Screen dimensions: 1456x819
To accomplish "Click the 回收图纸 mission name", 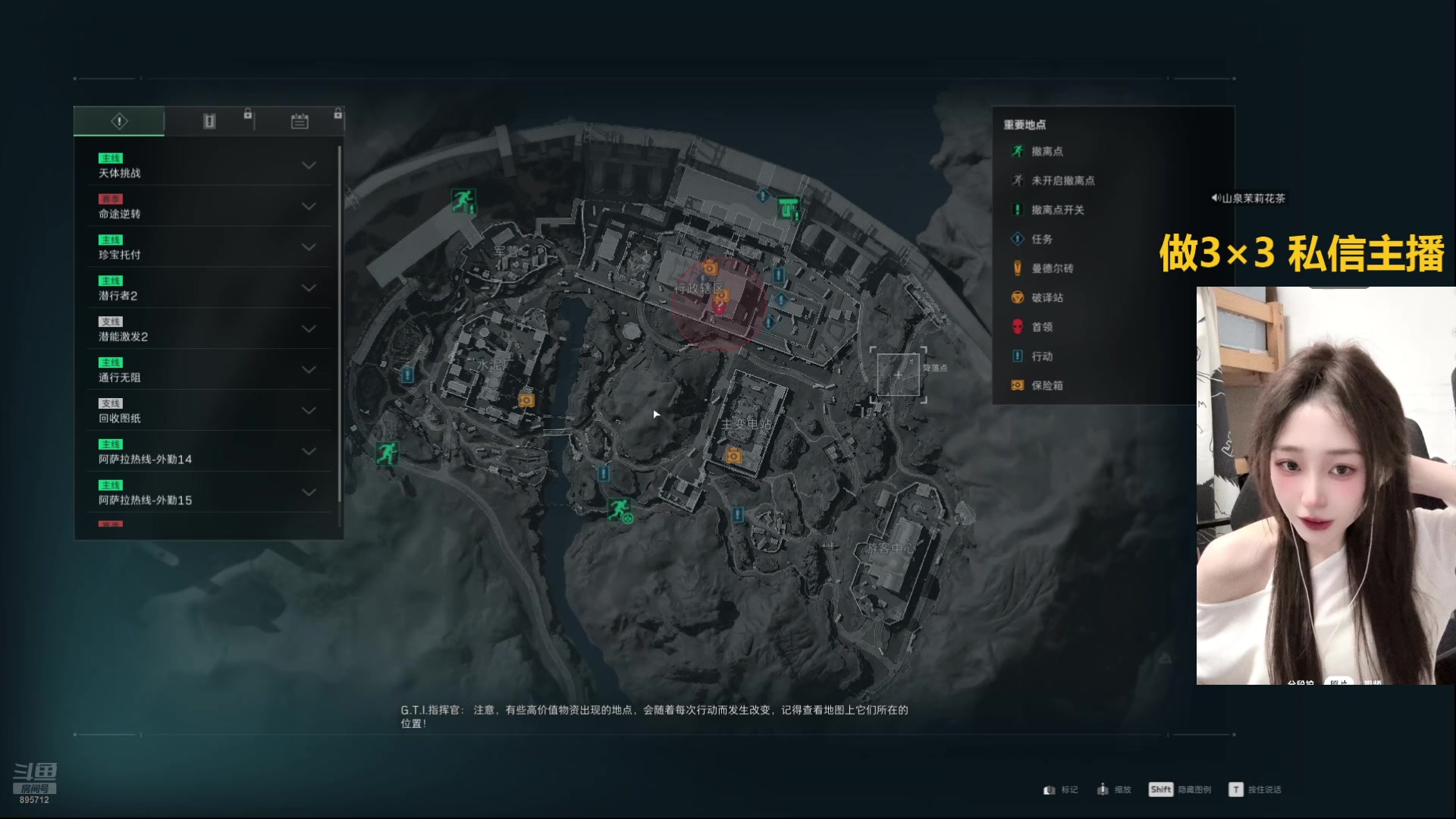I will click(x=120, y=419).
